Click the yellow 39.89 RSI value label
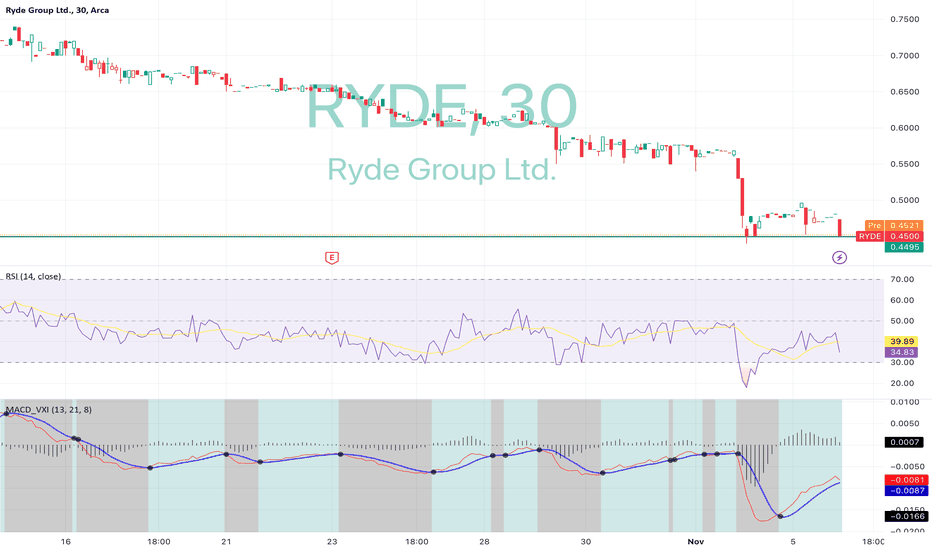 (x=902, y=341)
